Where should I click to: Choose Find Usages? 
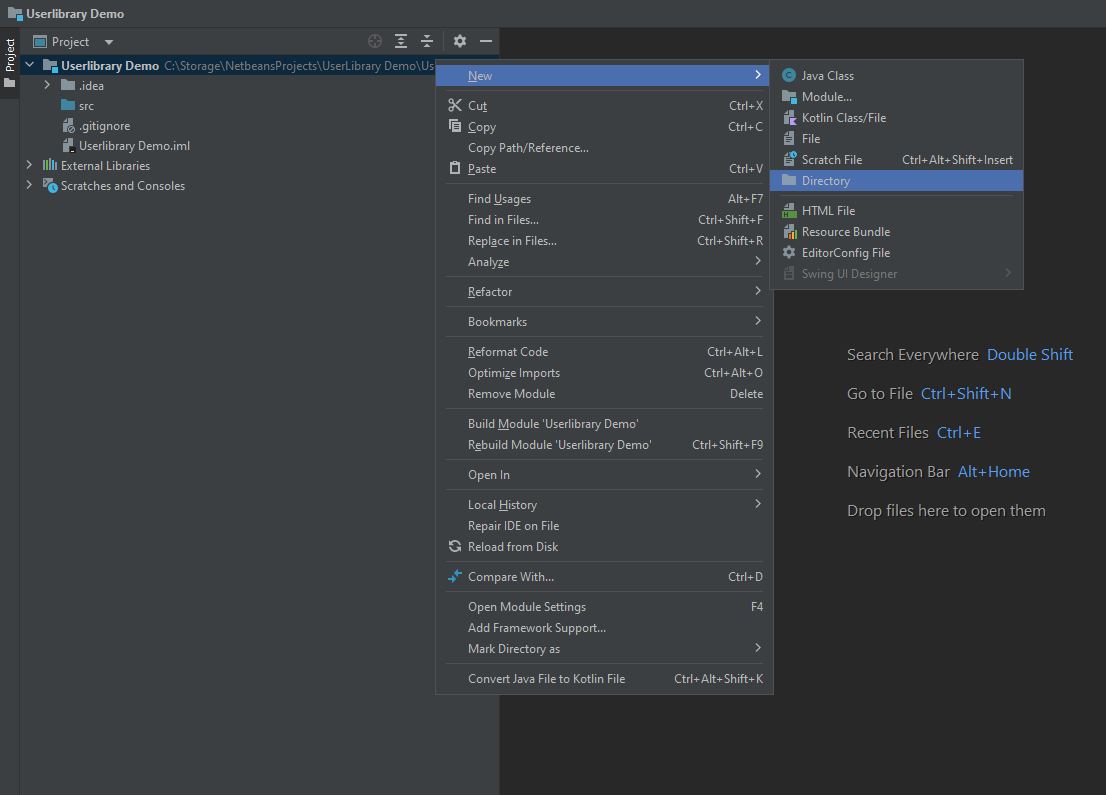point(604,199)
